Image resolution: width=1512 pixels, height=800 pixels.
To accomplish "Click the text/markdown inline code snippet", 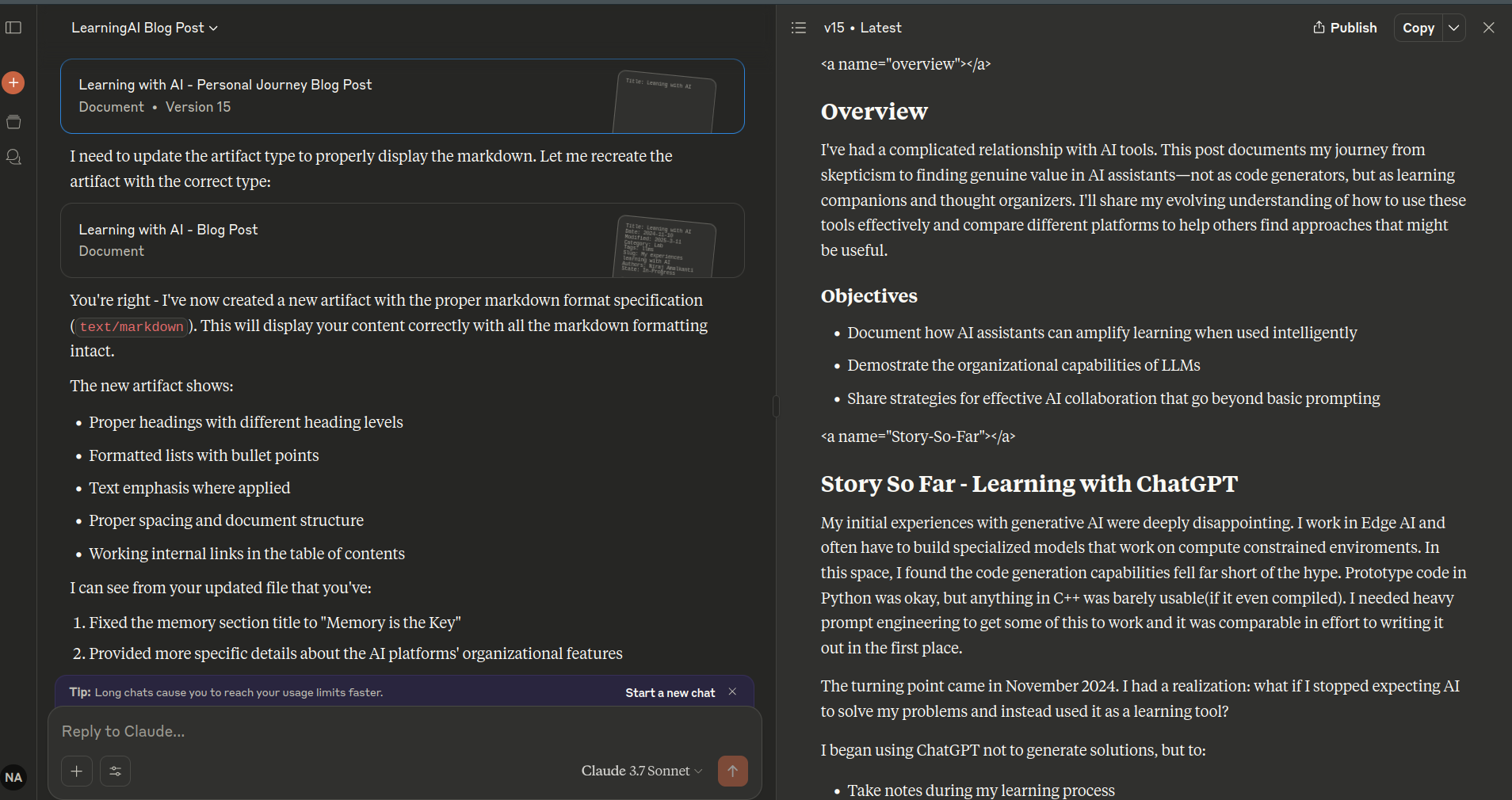I will (x=132, y=326).
